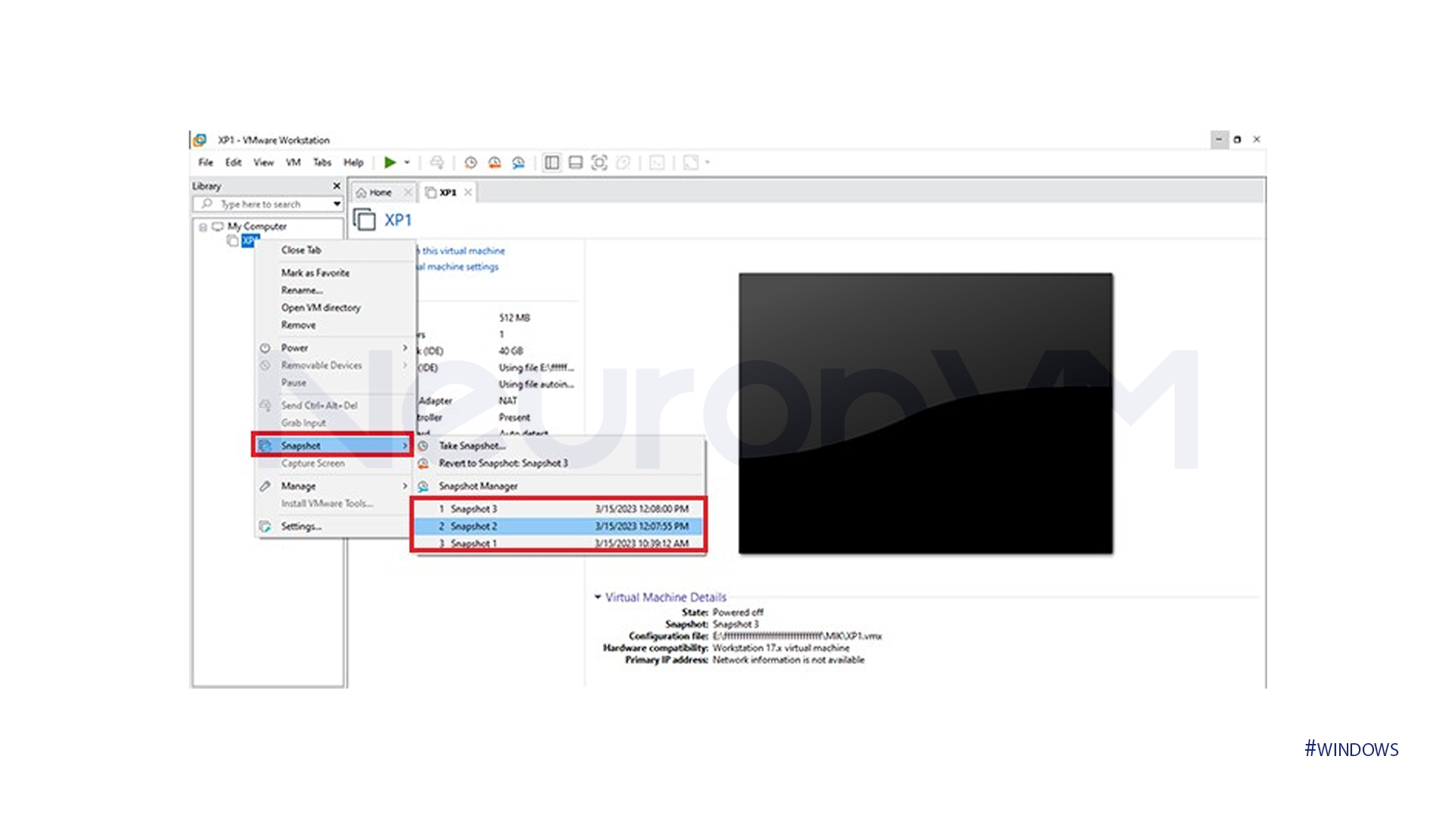Click the Unity mode toolbar icon
Viewport: 1456px width, 819px height.
coord(623,162)
